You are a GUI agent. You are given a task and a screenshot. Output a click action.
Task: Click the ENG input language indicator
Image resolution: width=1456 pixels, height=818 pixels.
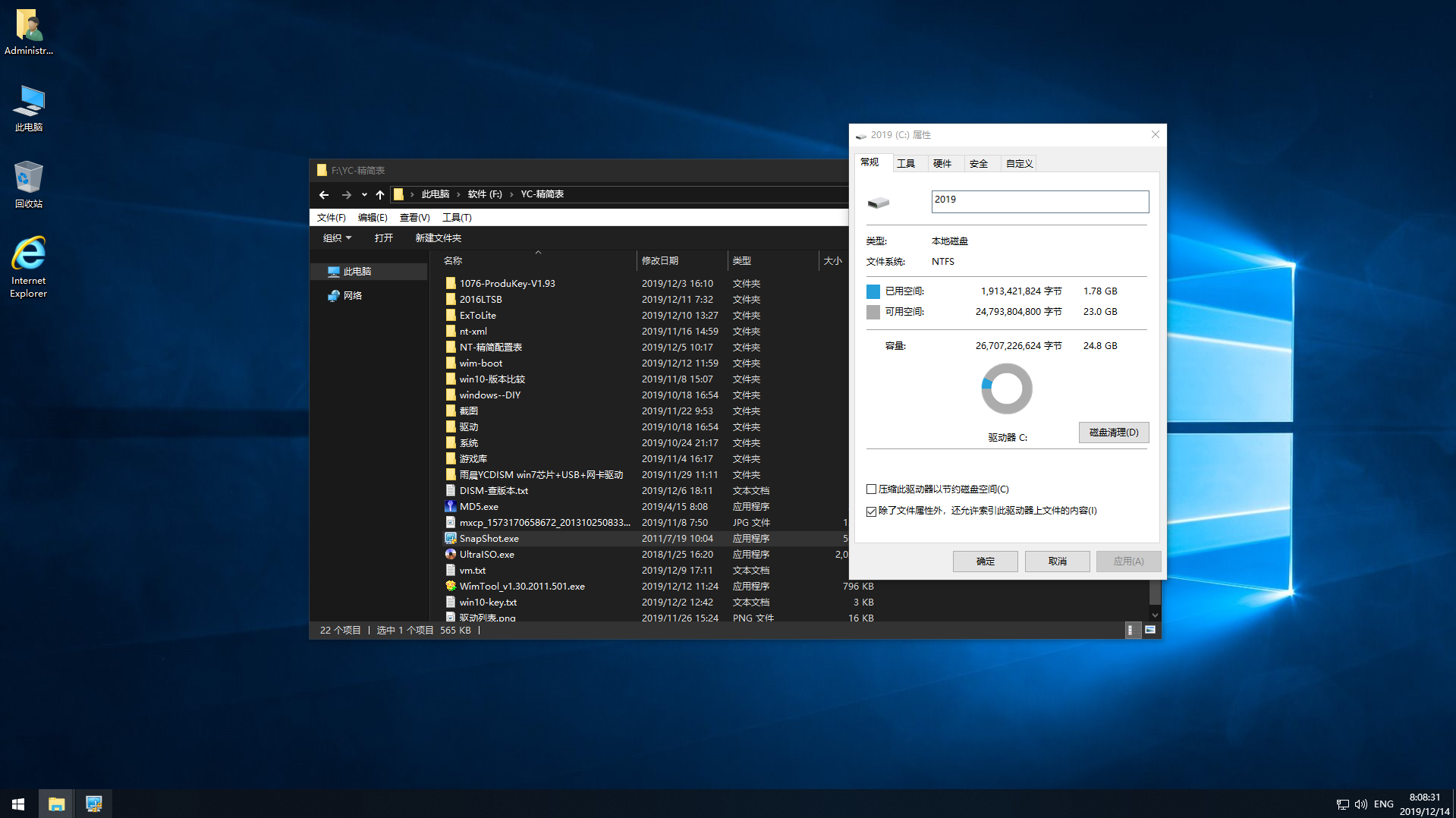click(x=1383, y=804)
